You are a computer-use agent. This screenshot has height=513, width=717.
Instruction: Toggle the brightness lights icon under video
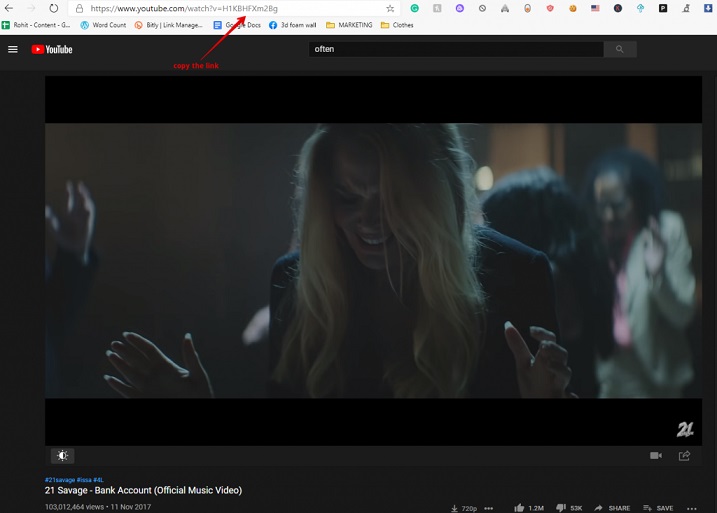(x=63, y=455)
